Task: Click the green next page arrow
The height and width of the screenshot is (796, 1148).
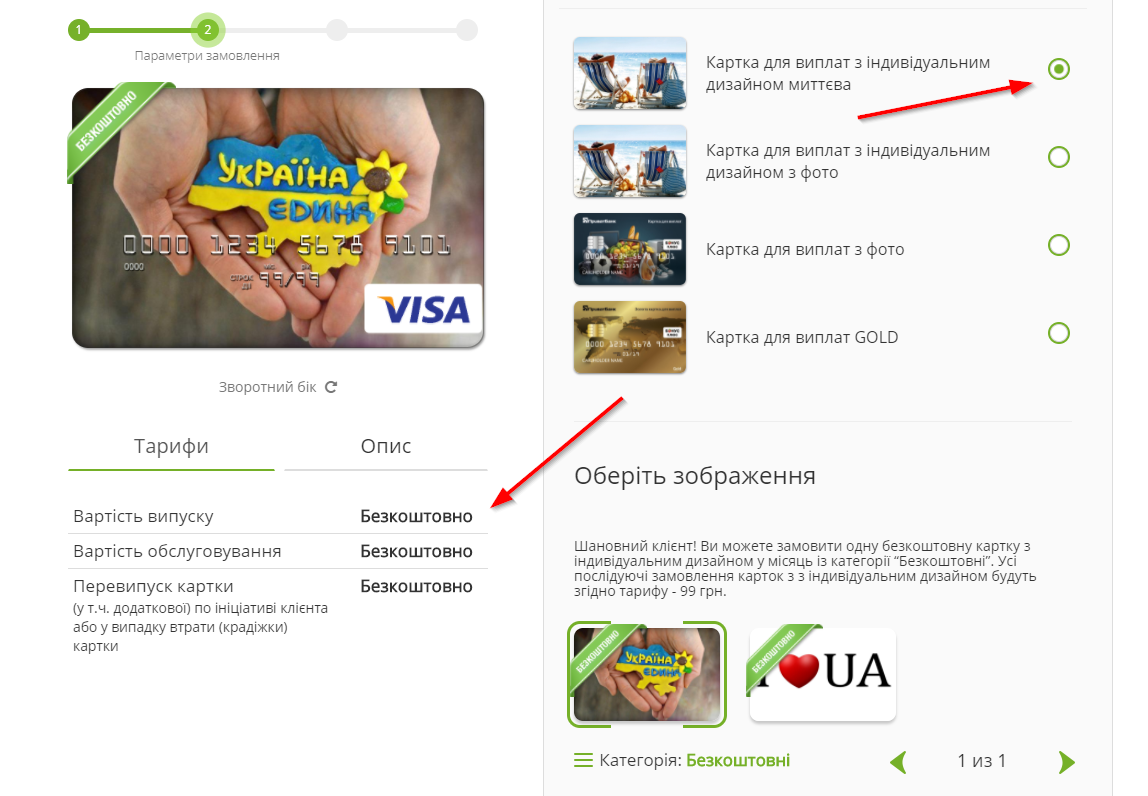Action: click(1067, 762)
